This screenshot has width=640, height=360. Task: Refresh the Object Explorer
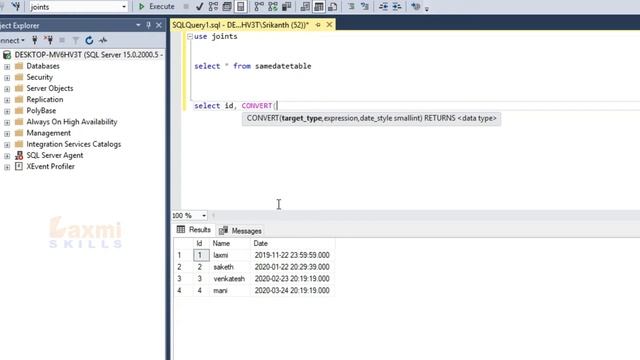point(89,40)
